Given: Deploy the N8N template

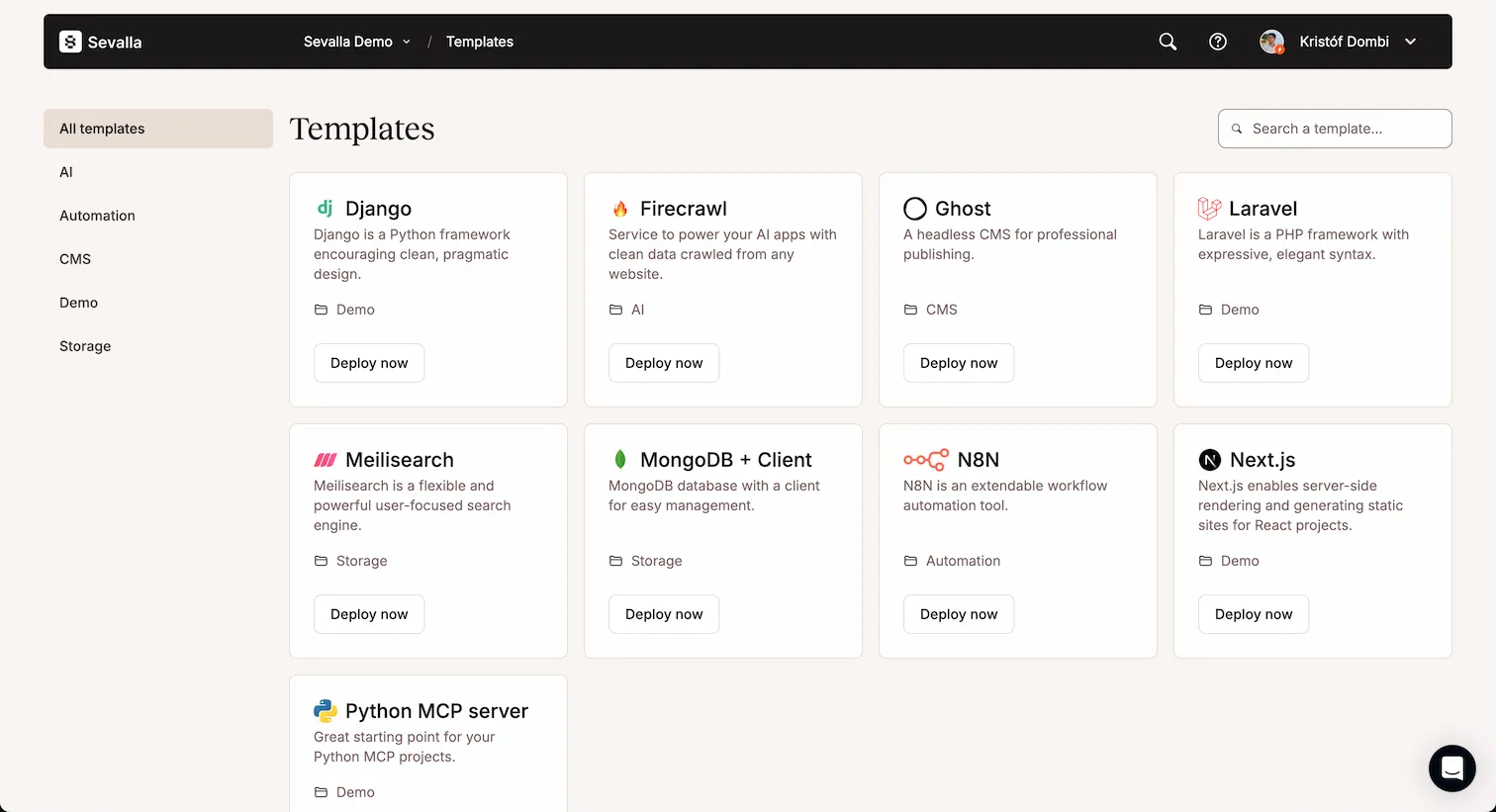Looking at the screenshot, I should point(959,614).
